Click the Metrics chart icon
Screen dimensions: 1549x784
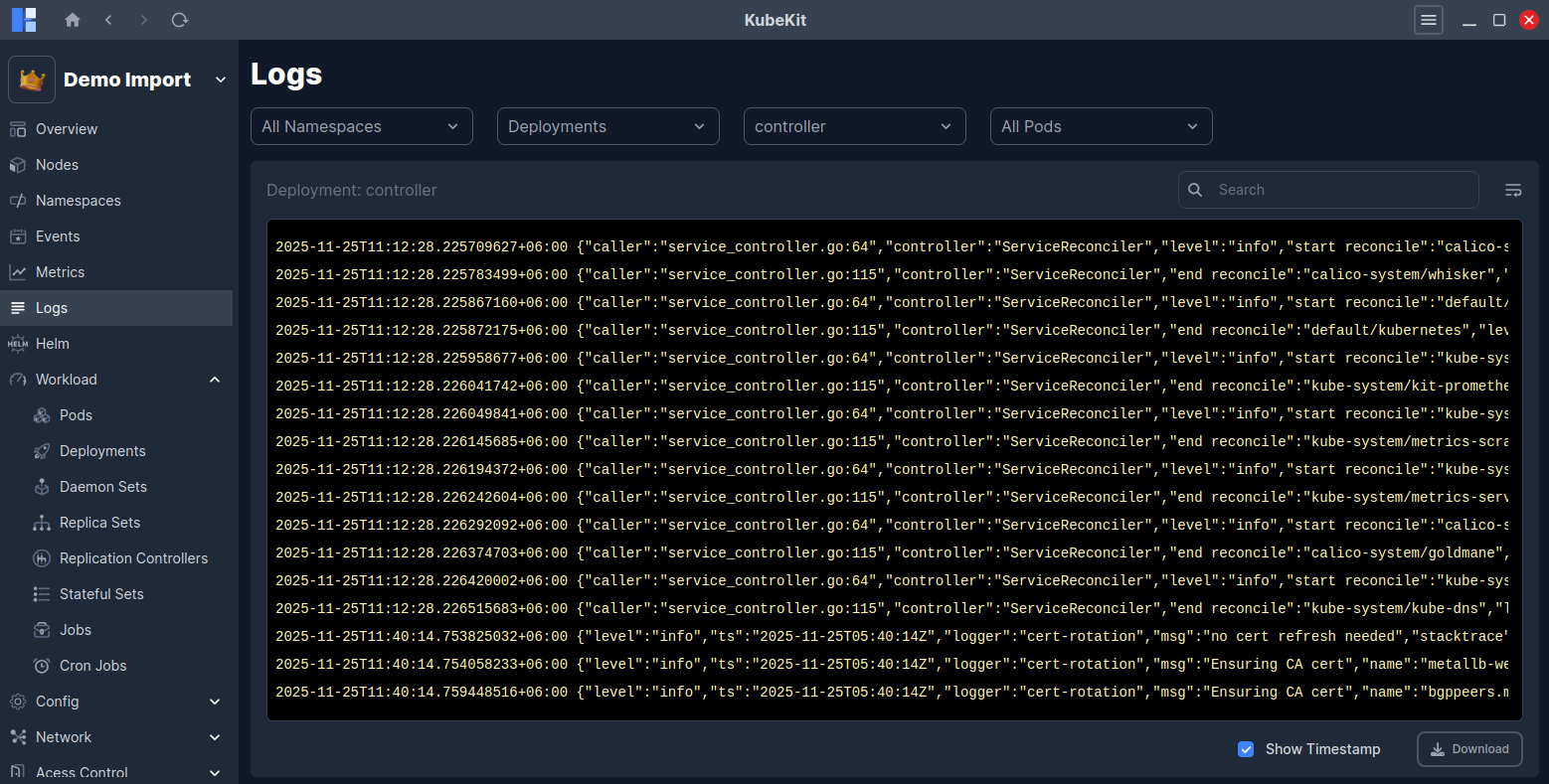(x=18, y=272)
